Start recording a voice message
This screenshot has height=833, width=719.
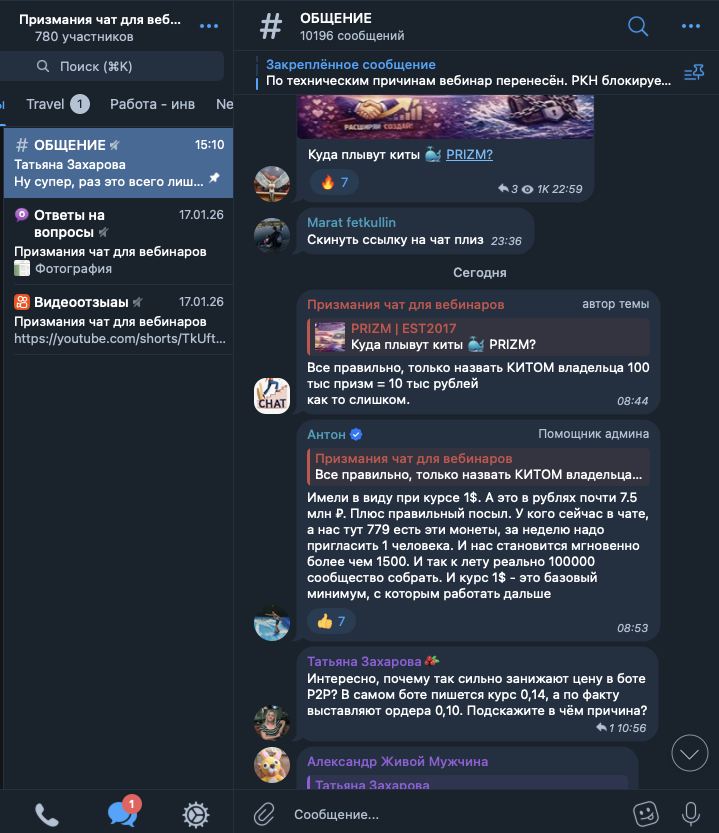tap(690, 813)
